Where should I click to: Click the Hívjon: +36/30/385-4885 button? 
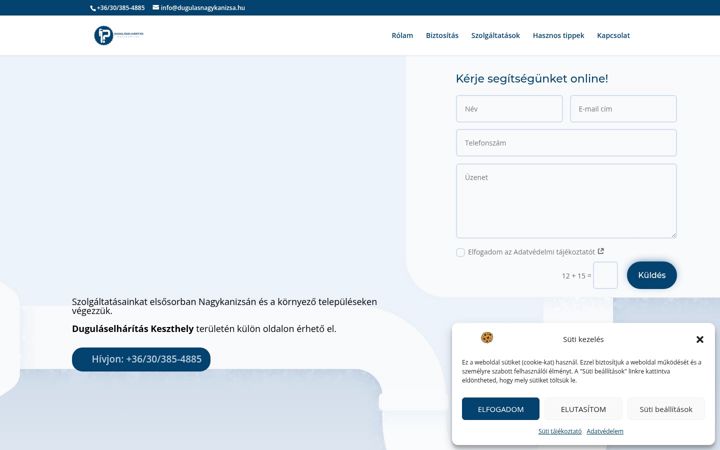pos(141,359)
